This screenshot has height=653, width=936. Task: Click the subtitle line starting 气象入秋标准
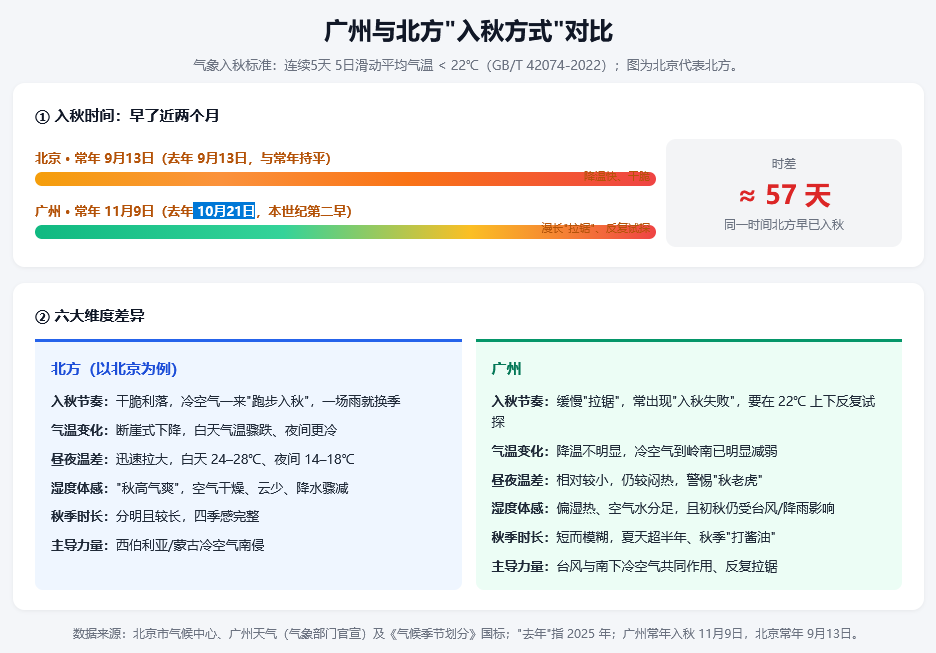click(468, 65)
